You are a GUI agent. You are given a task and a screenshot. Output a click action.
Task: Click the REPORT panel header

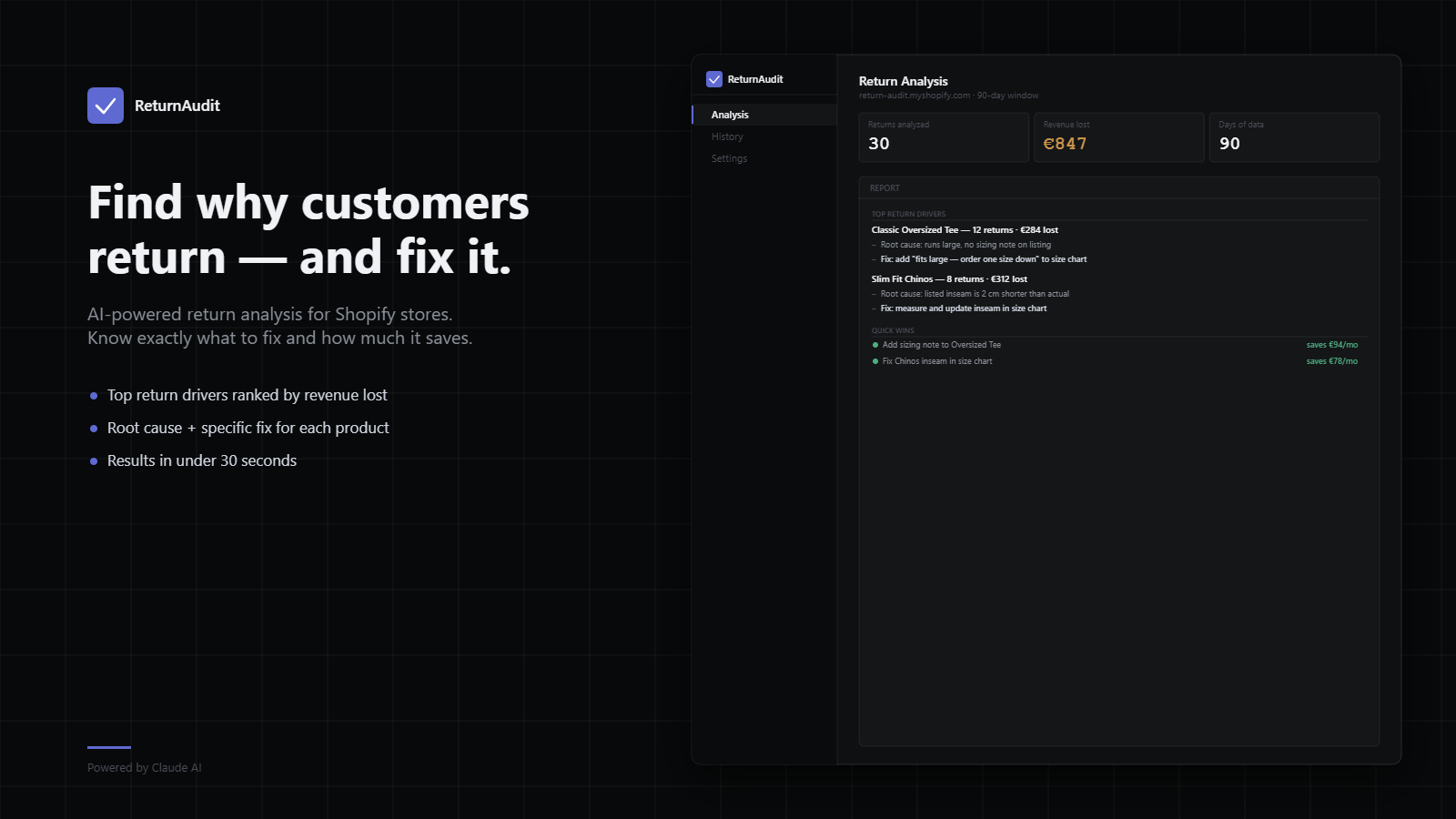1119,188
